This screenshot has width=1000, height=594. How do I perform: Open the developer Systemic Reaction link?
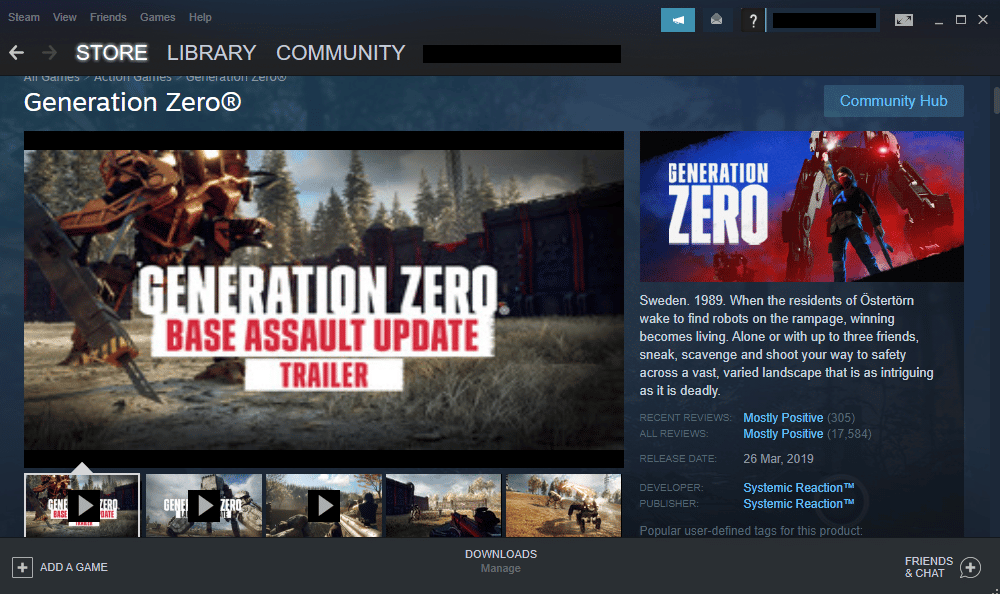[x=798, y=487]
